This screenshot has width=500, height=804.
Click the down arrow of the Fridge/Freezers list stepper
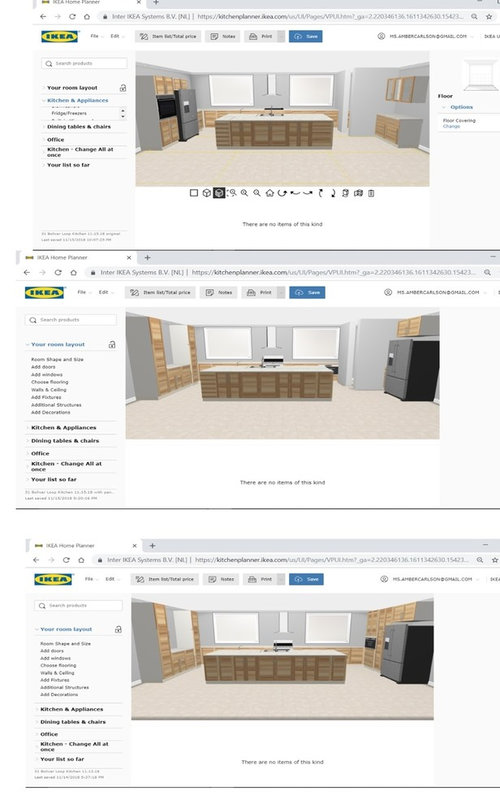123,116
